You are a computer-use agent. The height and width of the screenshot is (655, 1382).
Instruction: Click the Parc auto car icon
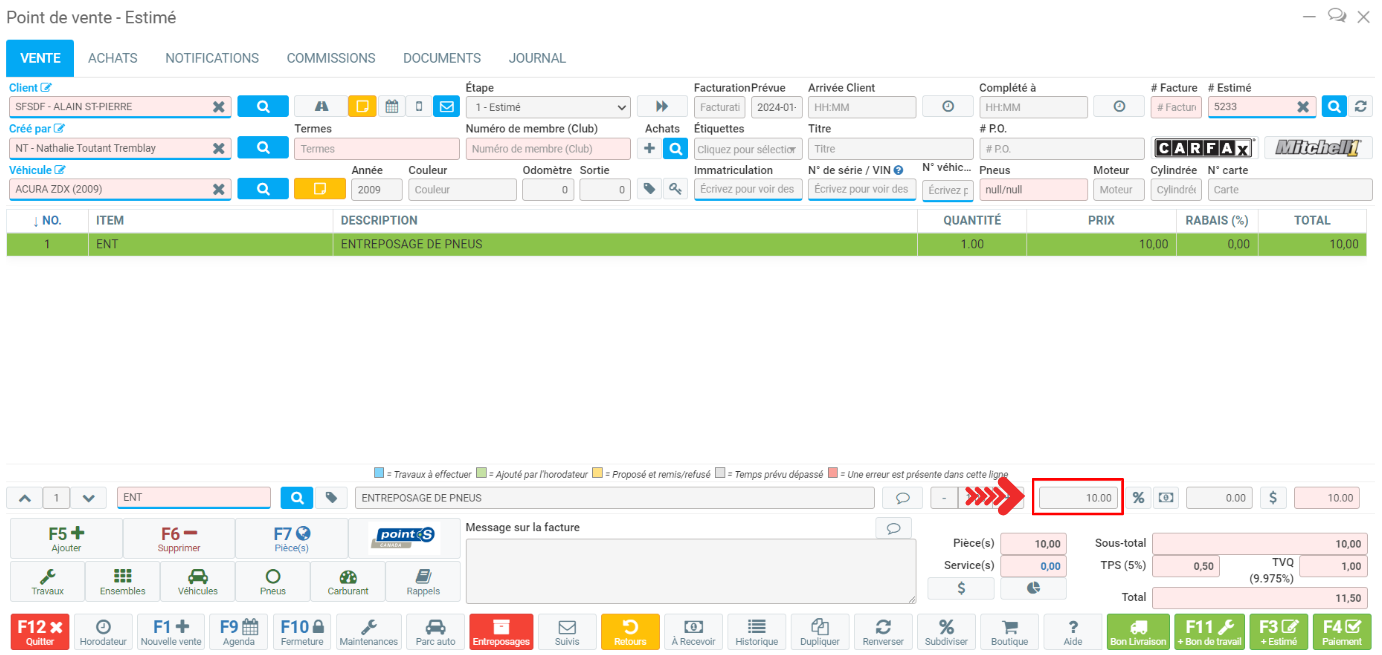click(435, 632)
